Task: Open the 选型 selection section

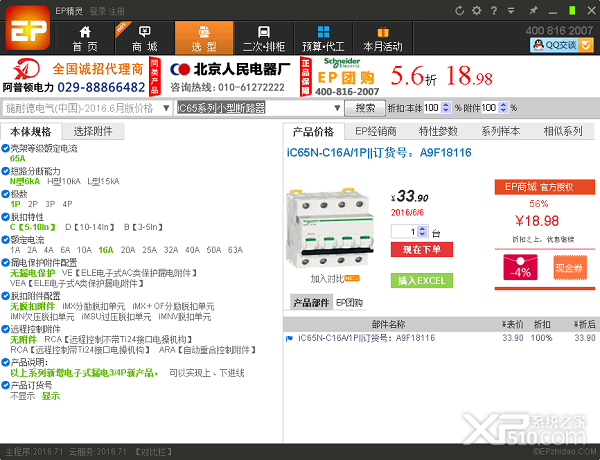Action: click(x=204, y=38)
